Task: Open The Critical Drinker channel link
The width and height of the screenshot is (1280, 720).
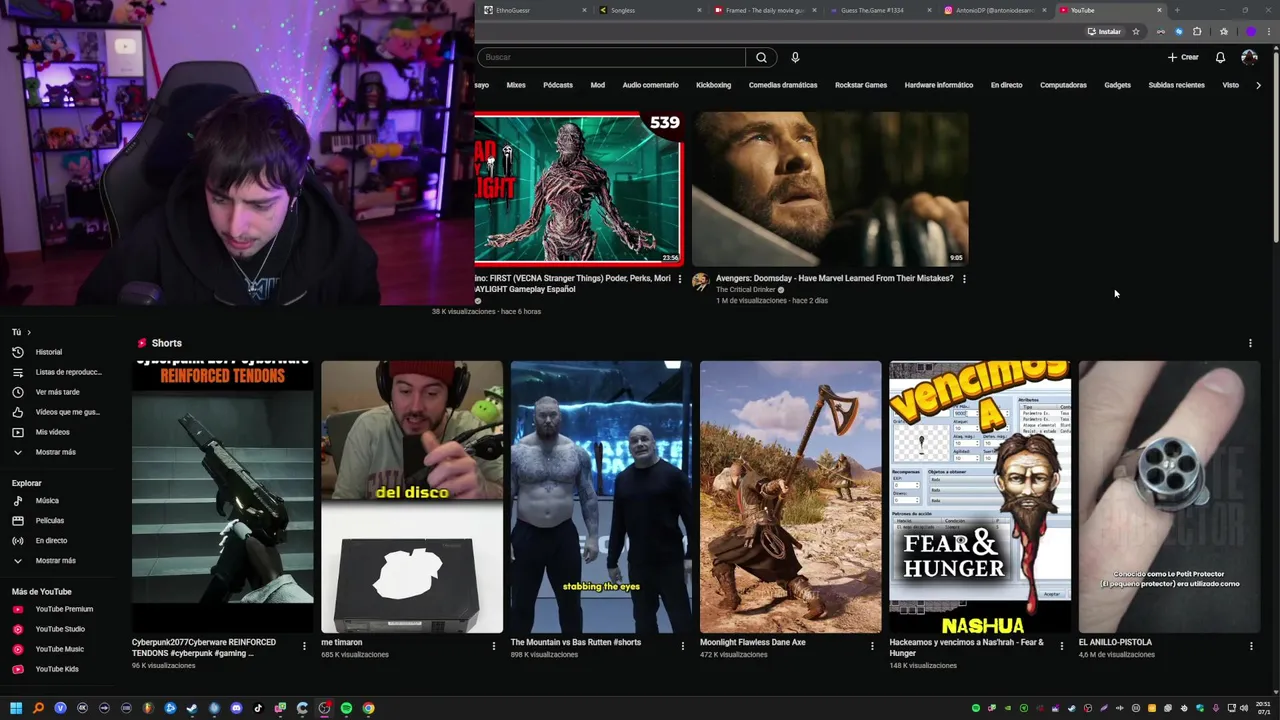Action: pyautogui.click(x=746, y=290)
